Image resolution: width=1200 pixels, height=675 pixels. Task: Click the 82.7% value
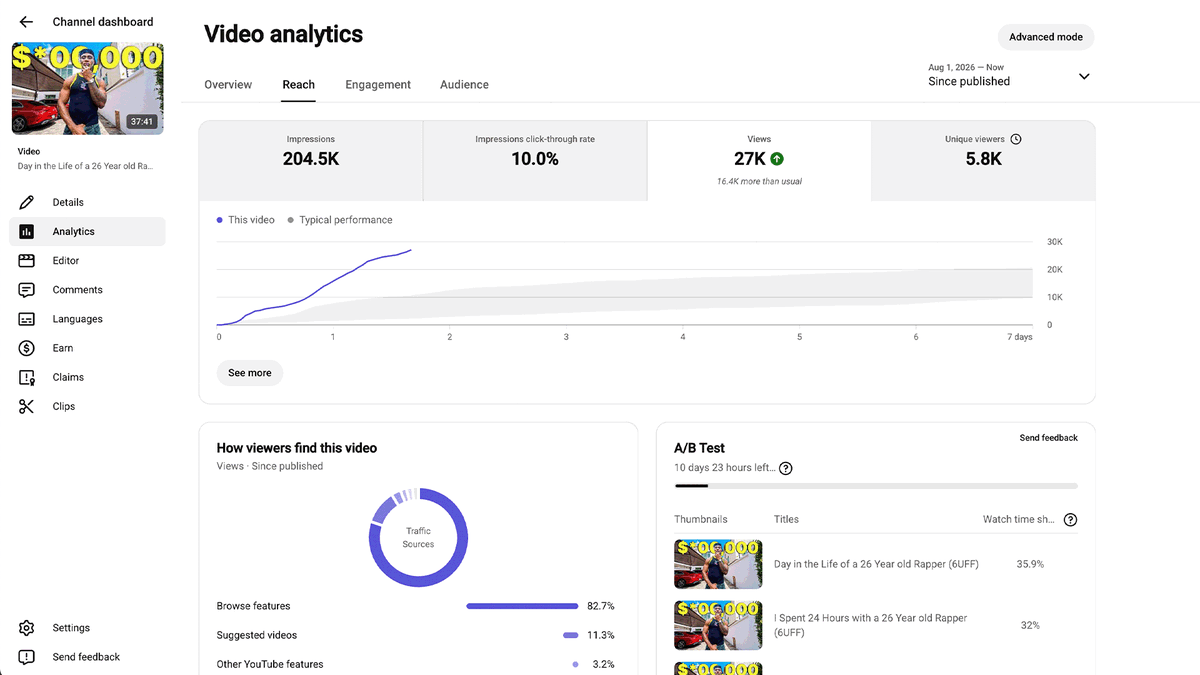[601, 606]
